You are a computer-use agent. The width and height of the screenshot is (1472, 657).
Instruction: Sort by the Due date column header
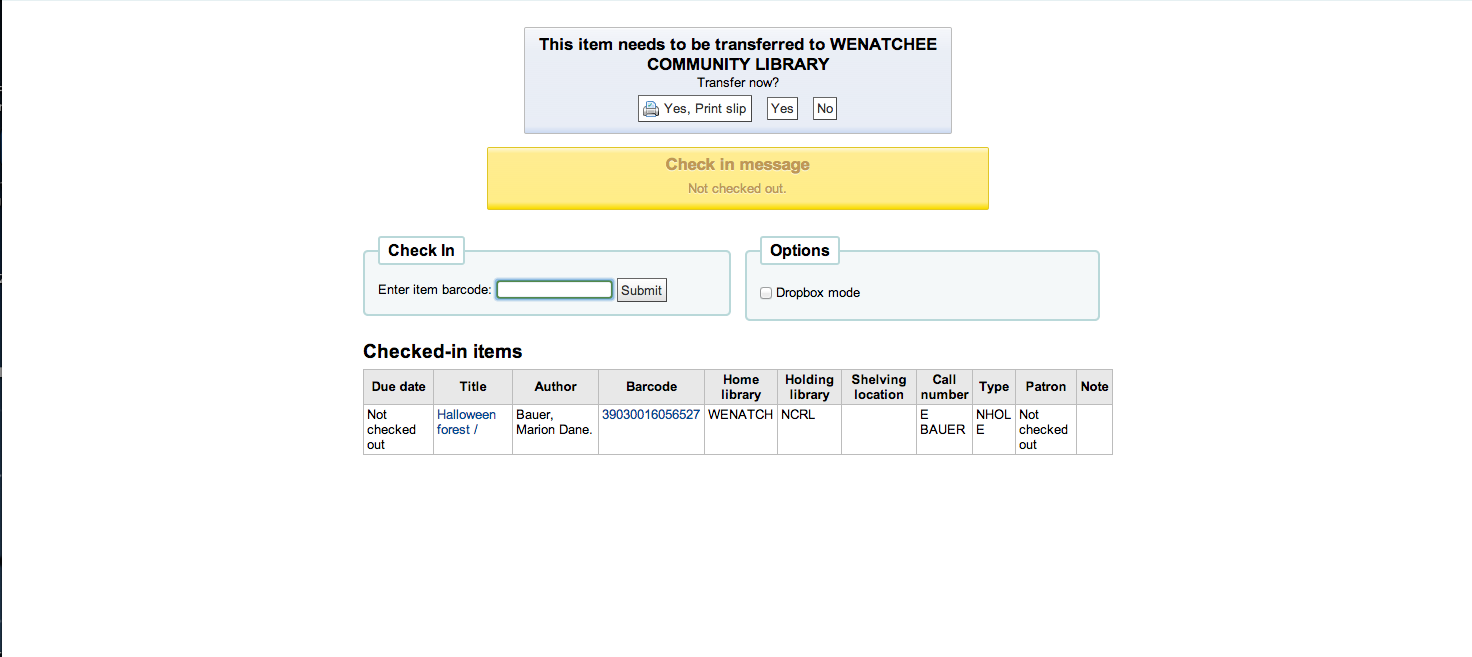pyautogui.click(x=398, y=387)
